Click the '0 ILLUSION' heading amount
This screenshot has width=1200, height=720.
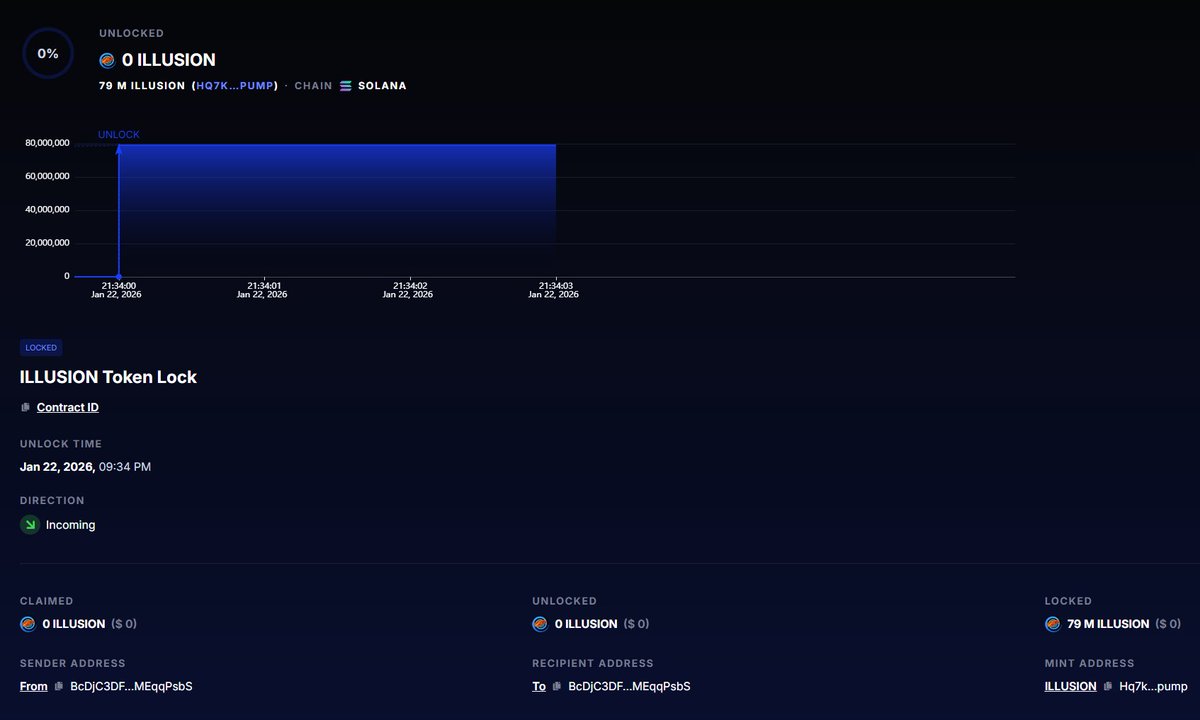click(169, 61)
